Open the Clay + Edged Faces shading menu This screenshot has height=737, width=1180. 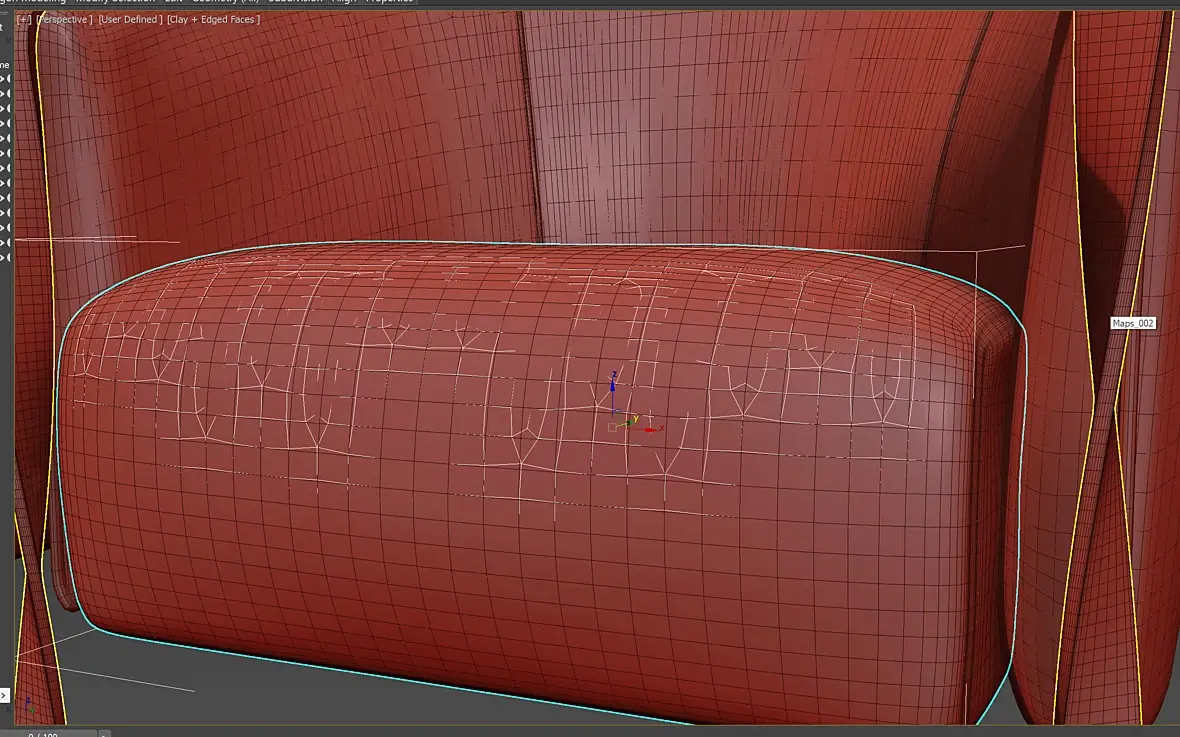pos(214,20)
